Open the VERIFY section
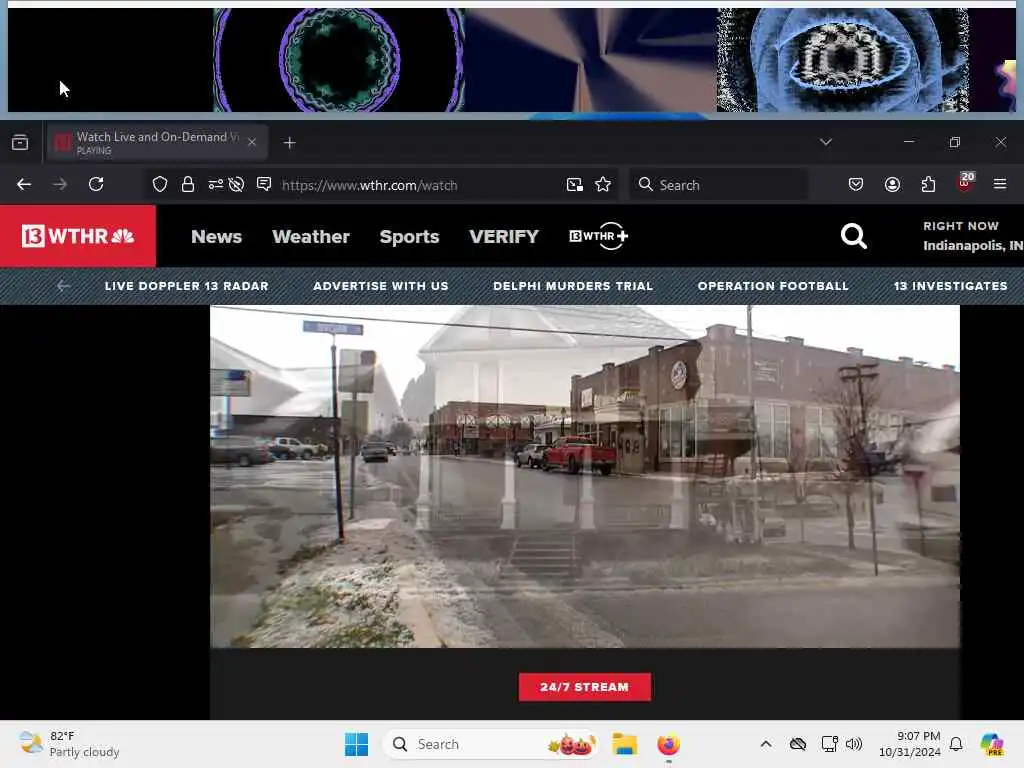1024x768 pixels. point(504,236)
